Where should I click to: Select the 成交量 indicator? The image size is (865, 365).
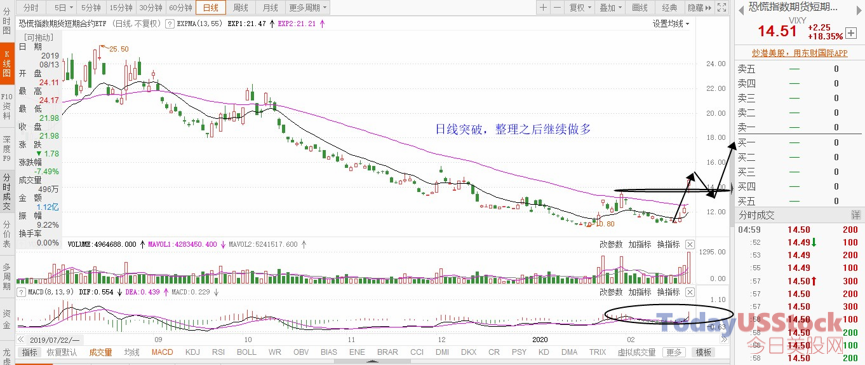tap(100, 352)
